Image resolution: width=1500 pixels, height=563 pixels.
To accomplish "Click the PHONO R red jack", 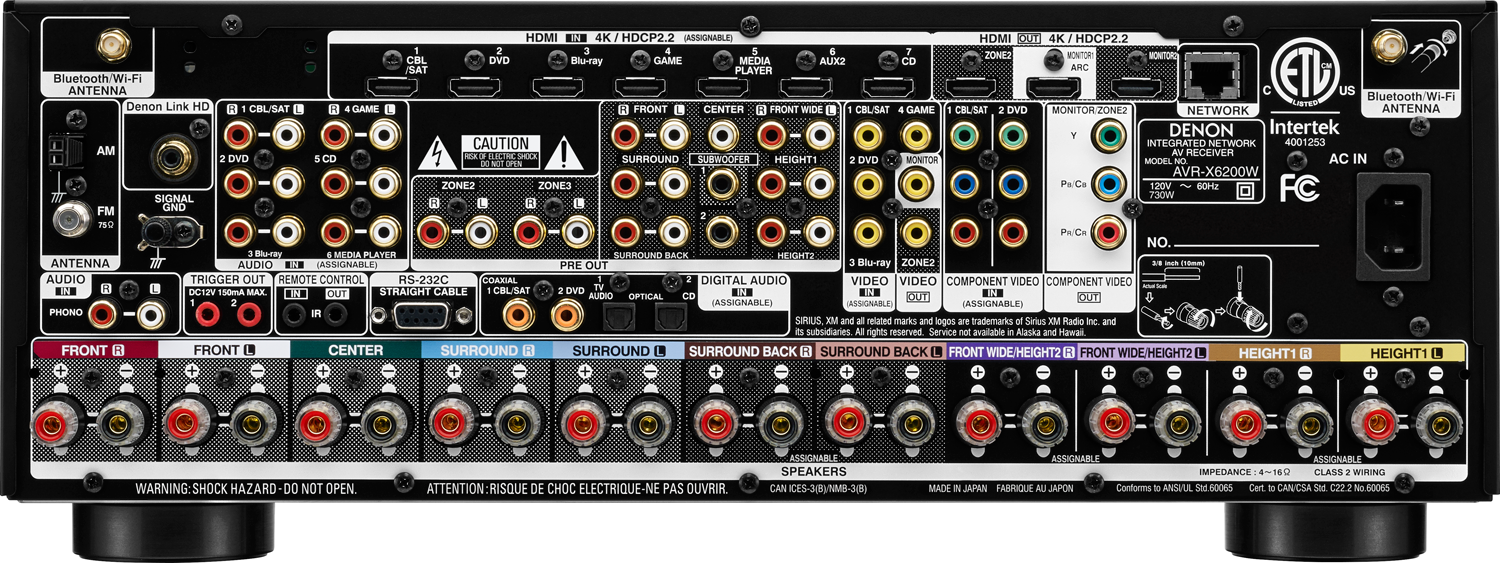I will point(101,316).
